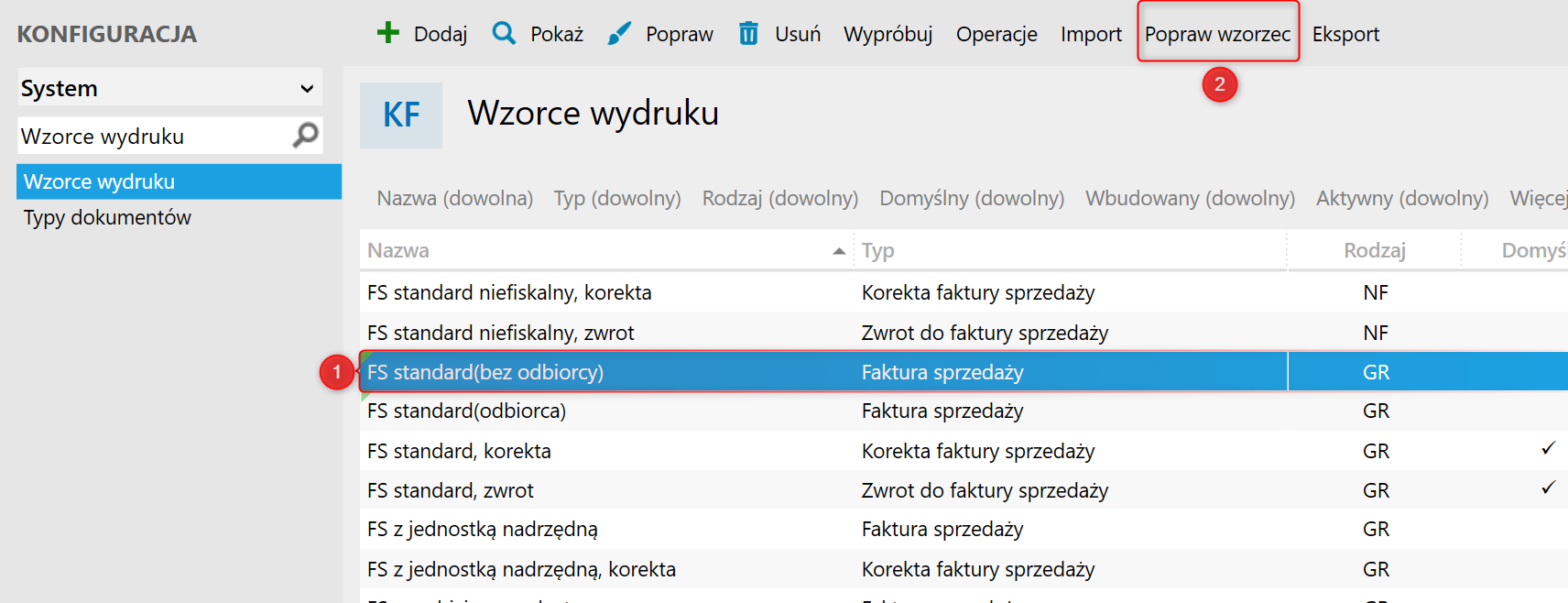This screenshot has width=1568, height=603.
Task: Open the Nazwa (dowolna) filter
Action: pos(454,198)
